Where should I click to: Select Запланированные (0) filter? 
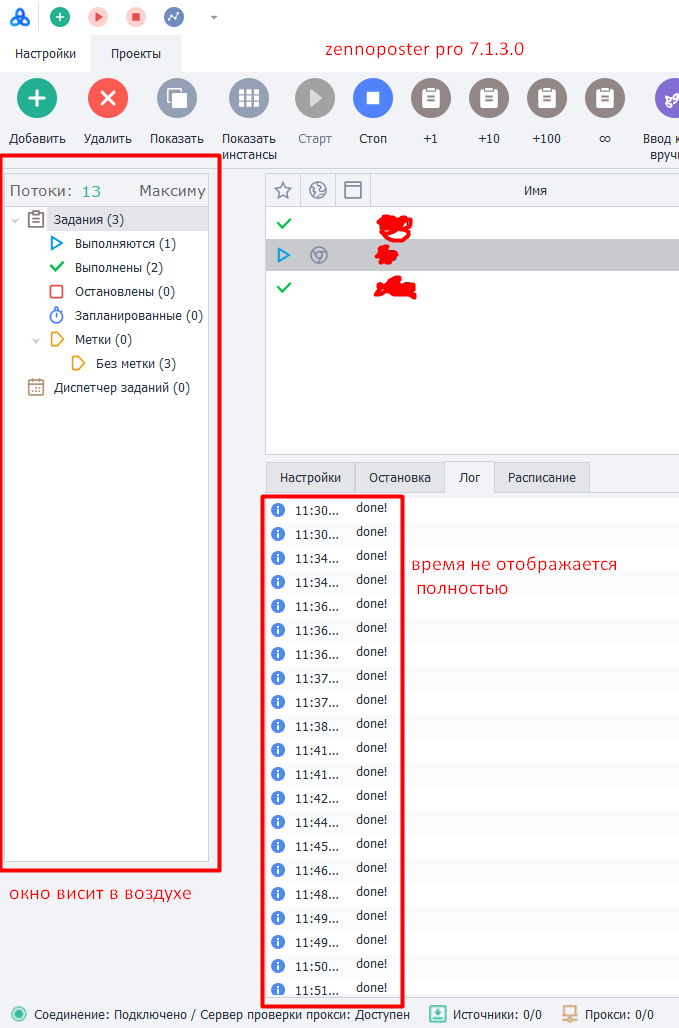click(139, 316)
